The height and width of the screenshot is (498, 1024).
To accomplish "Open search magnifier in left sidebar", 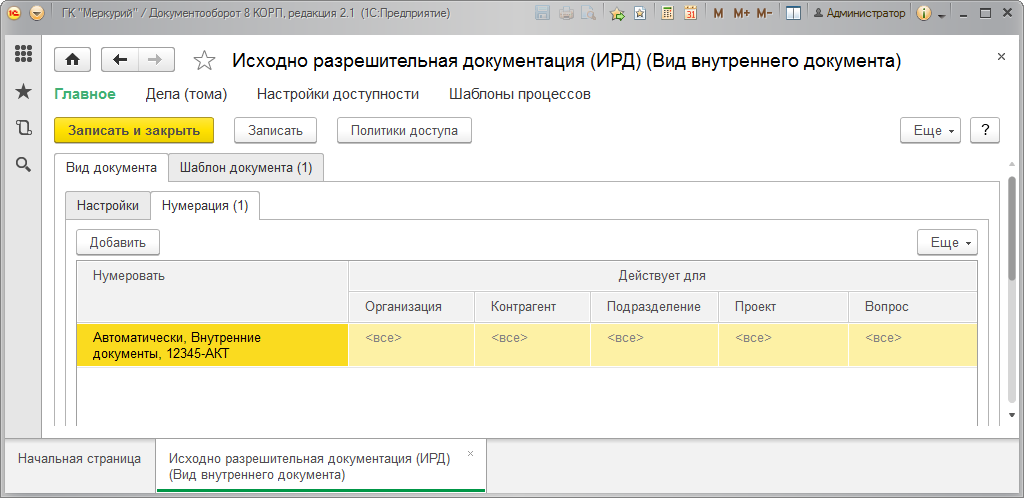I will 24,164.
